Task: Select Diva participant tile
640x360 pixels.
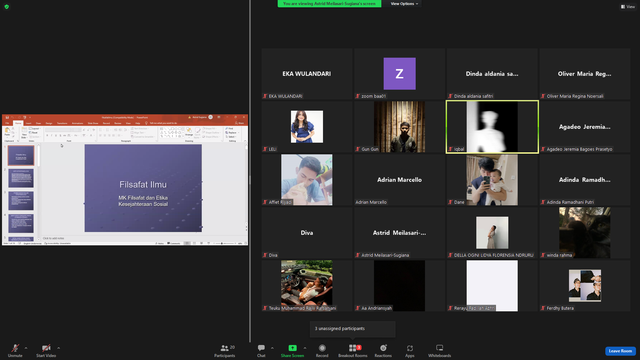Action: click(x=307, y=233)
